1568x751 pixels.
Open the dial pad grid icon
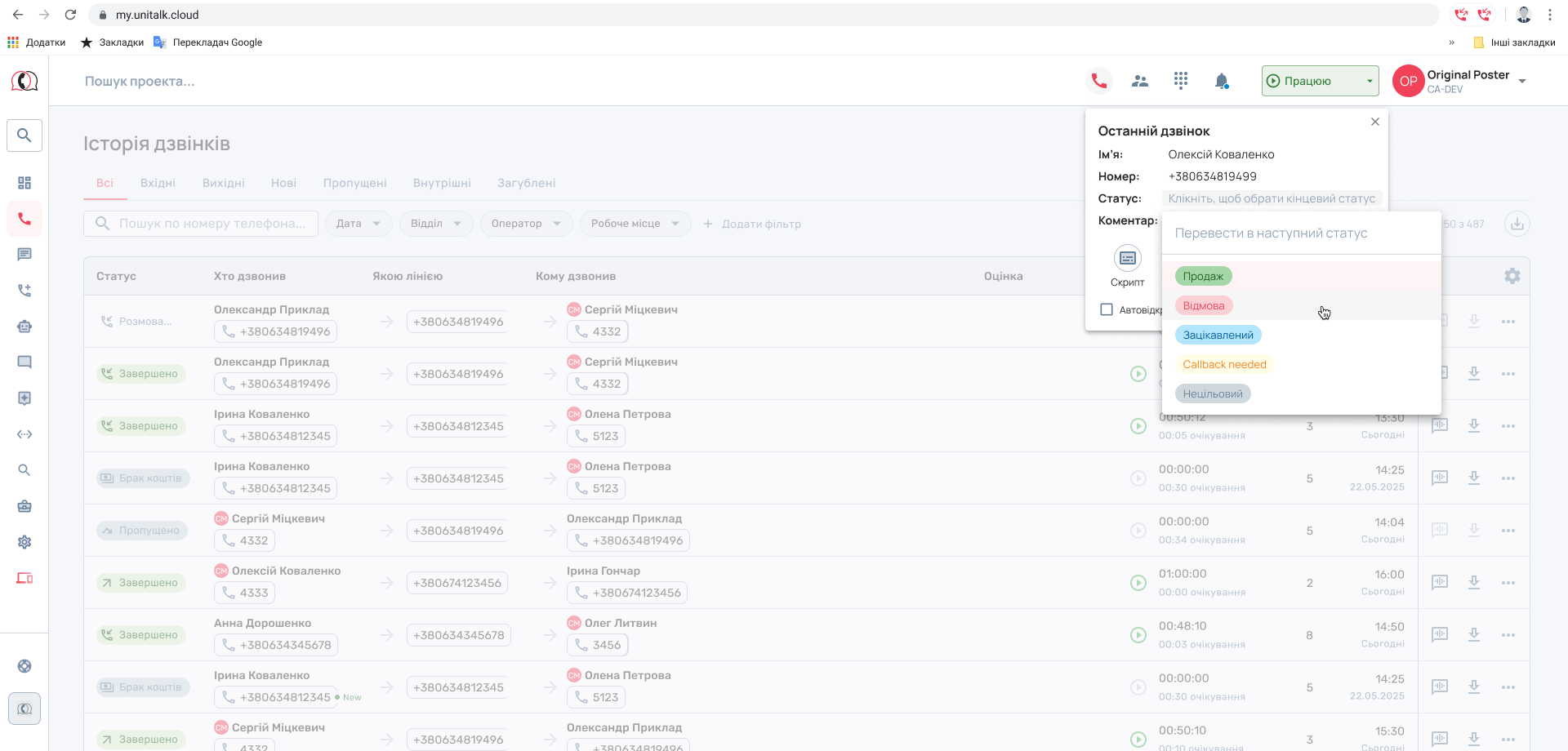pyautogui.click(x=1181, y=80)
